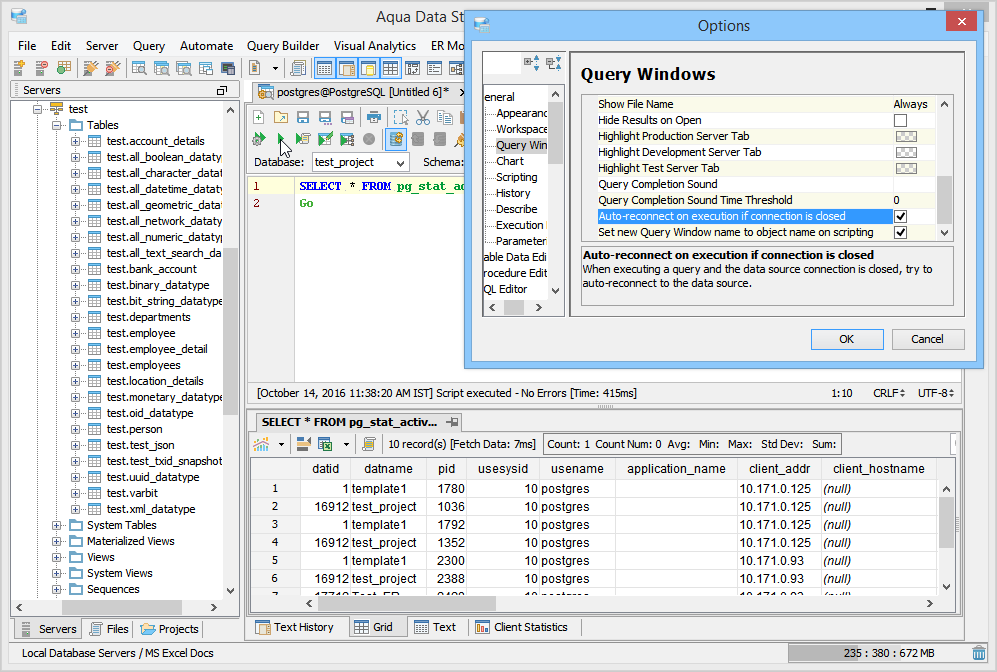Viewport: 997px width, 672px height.
Task: Click the Cut scissors icon
Action: pyautogui.click(x=423, y=117)
